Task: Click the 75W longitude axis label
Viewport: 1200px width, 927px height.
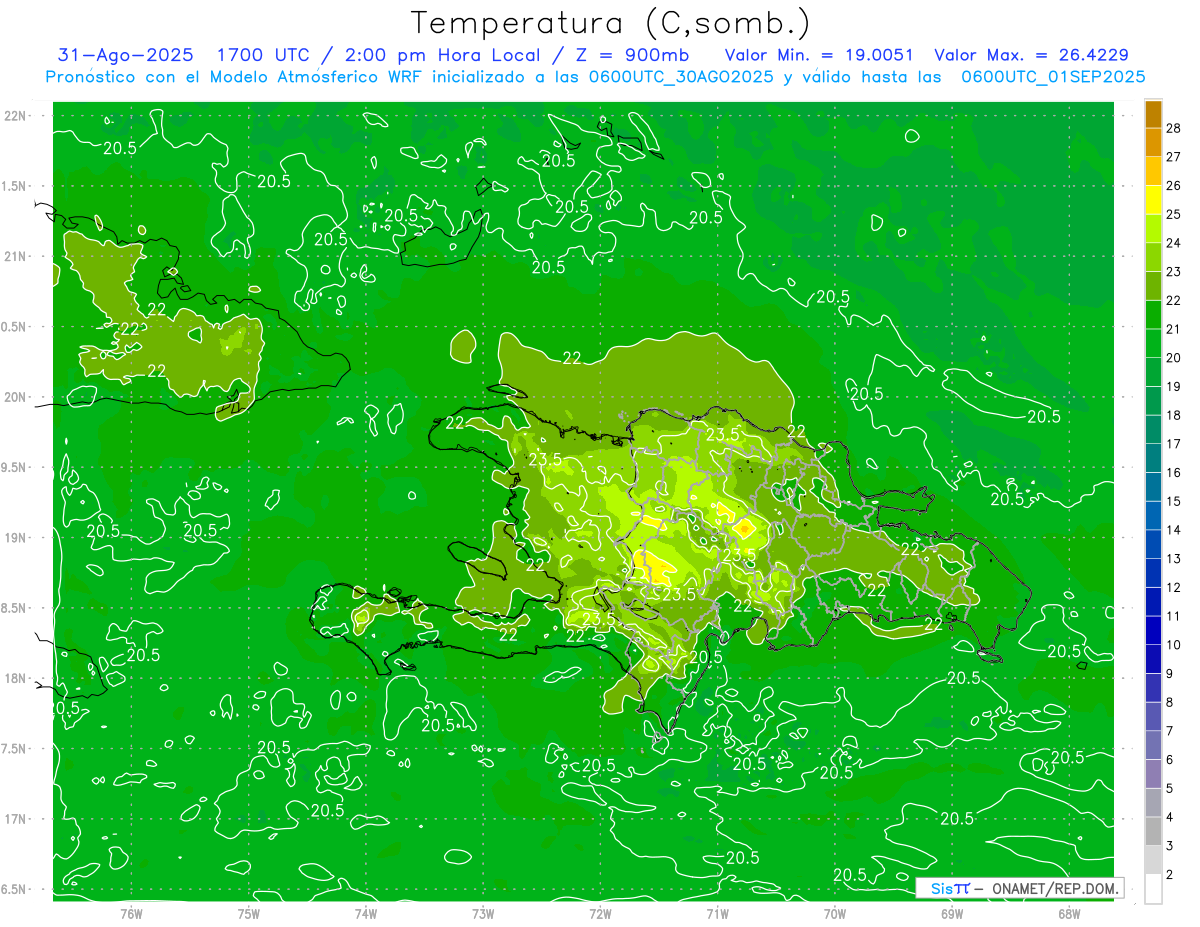Action: (249, 913)
